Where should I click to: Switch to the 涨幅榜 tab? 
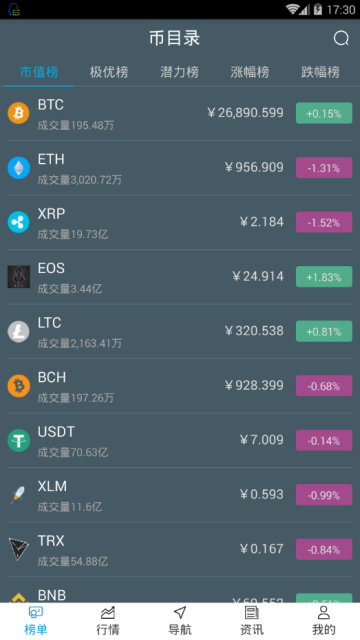(250, 72)
